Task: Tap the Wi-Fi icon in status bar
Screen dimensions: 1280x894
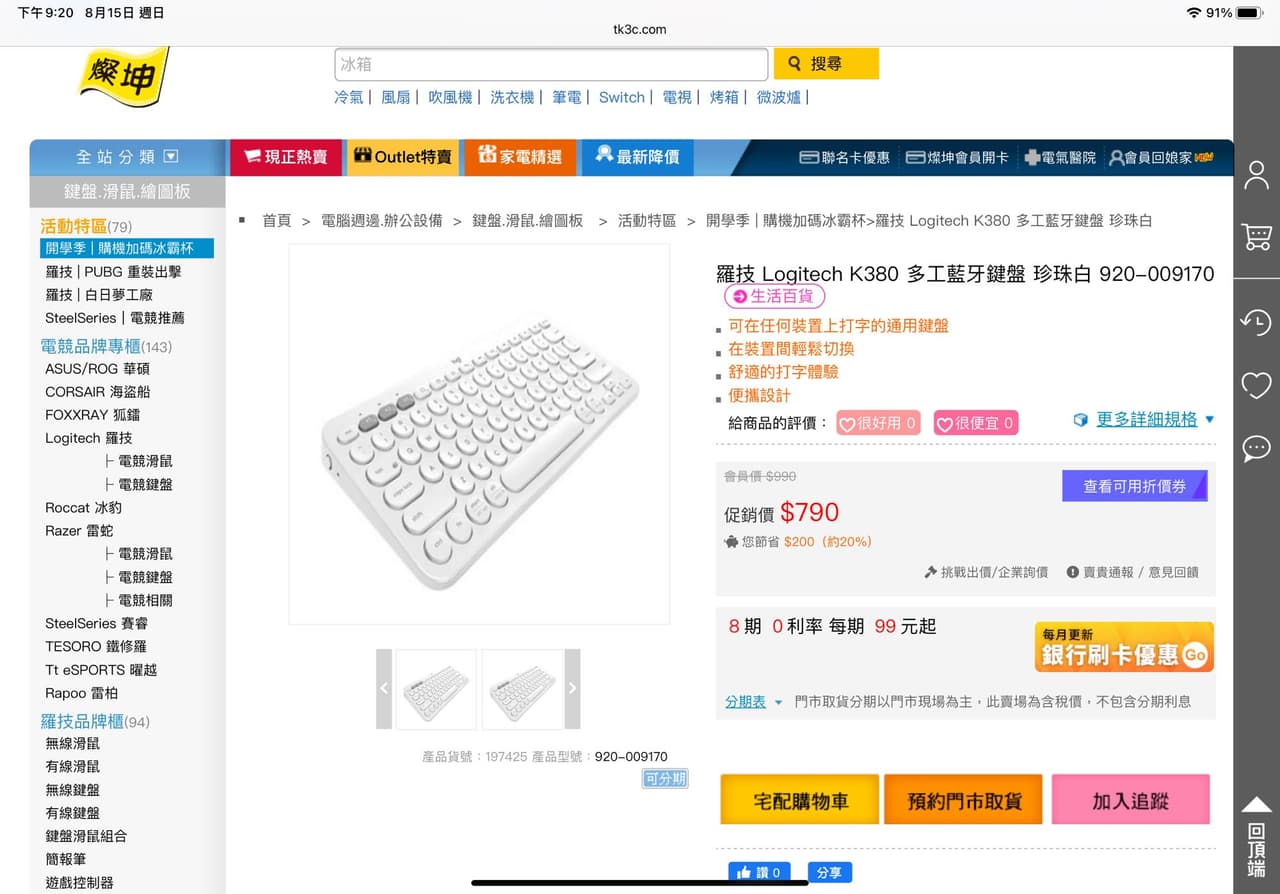Action: click(1193, 13)
